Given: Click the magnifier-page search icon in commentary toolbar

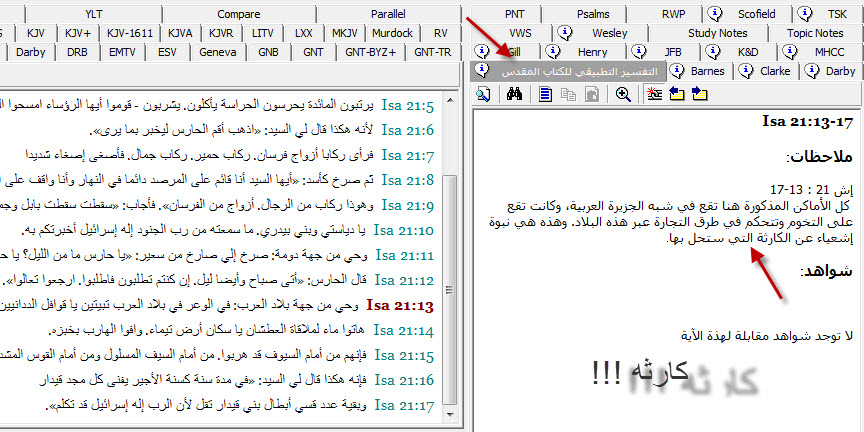Looking at the screenshot, I should pyautogui.click(x=484, y=94).
